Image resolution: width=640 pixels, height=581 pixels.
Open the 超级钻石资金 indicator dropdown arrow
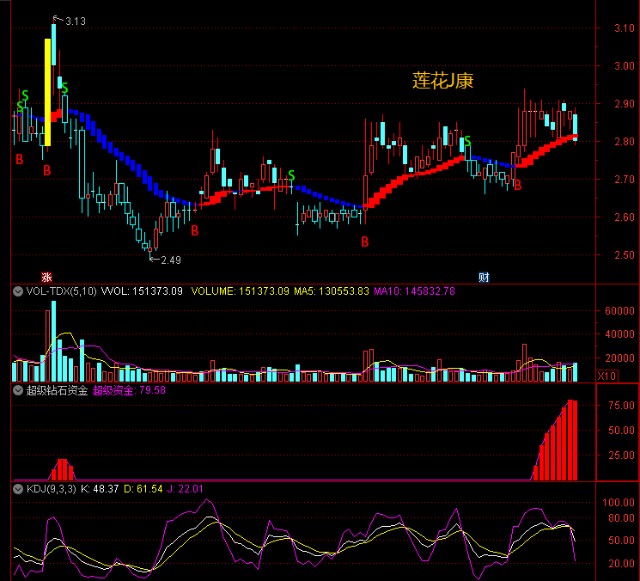pos(18,390)
